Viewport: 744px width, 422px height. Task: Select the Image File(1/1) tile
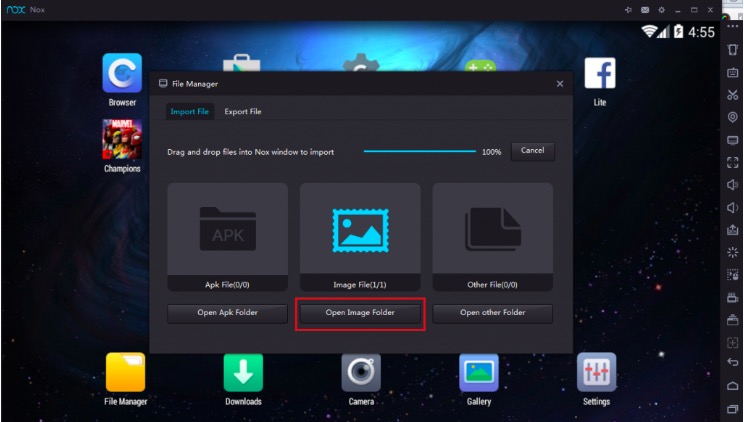click(360, 237)
